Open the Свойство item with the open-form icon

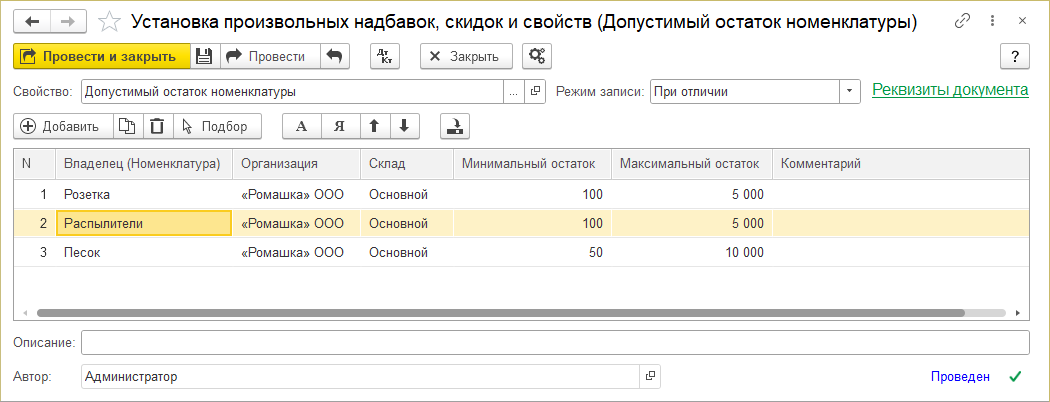(535, 92)
